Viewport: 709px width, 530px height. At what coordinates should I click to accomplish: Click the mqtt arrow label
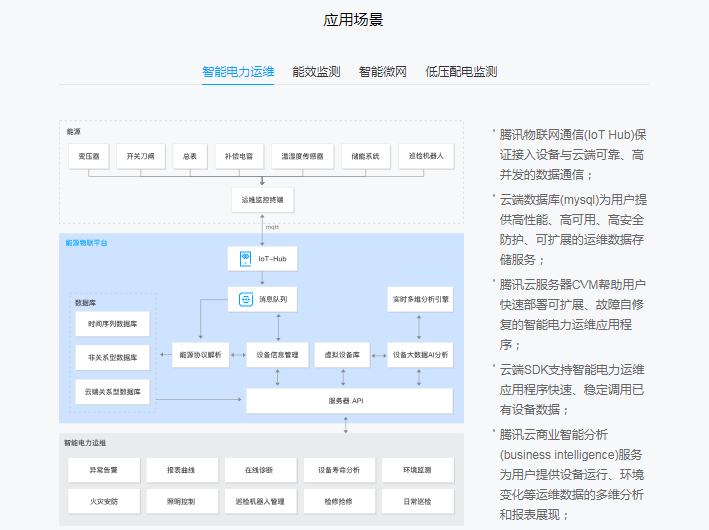tap(272, 227)
